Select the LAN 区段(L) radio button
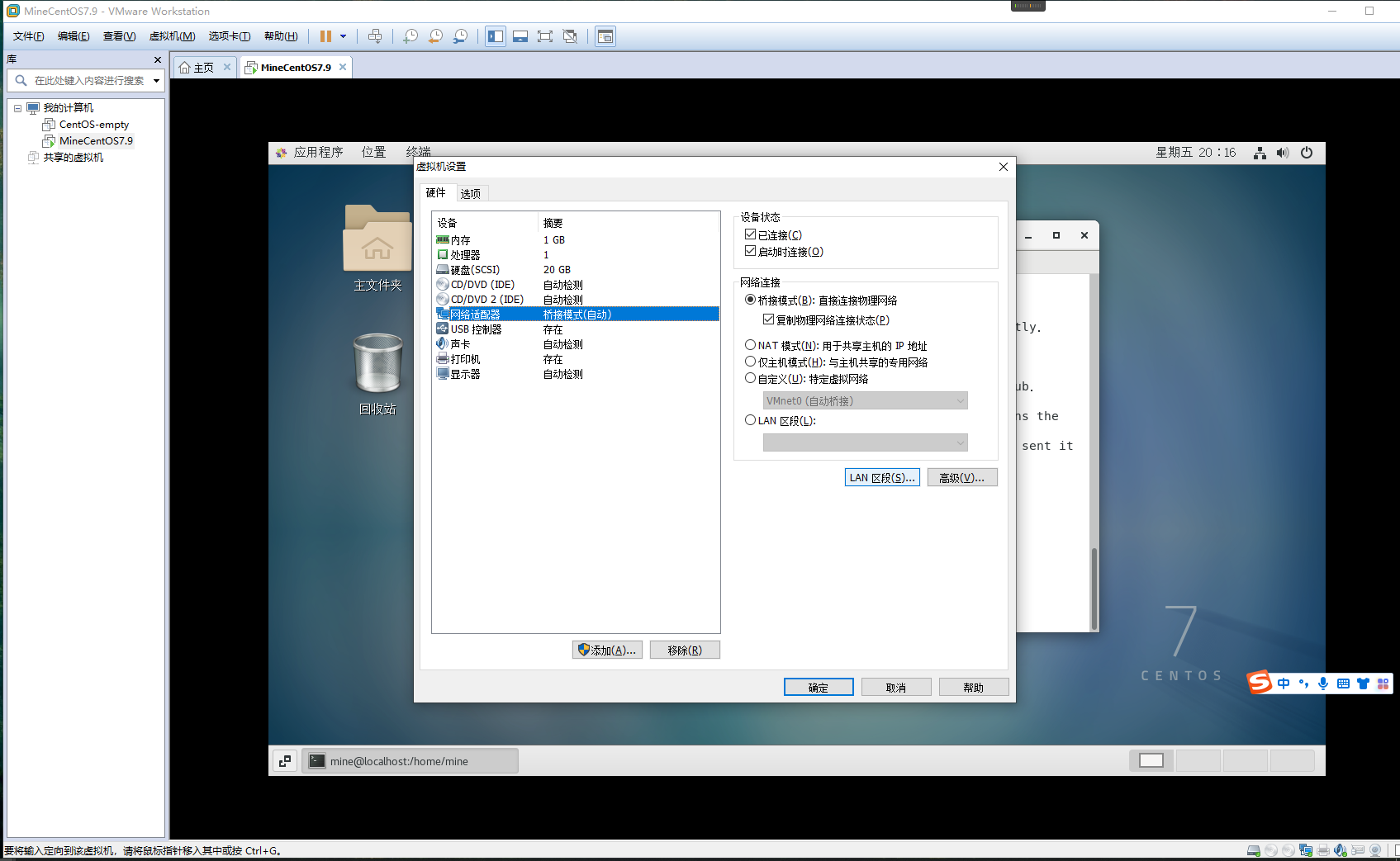Viewport: 1400px width, 861px height. click(750, 421)
